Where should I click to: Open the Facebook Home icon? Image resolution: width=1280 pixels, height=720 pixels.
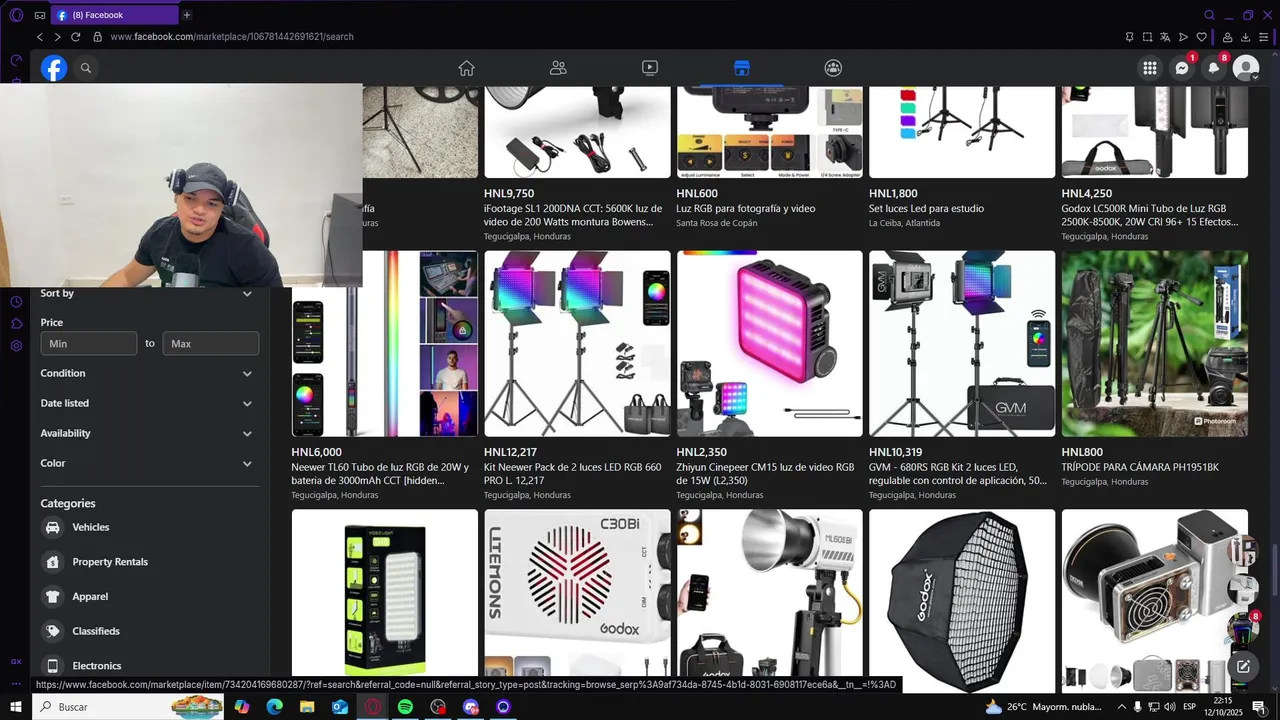(466, 68)
